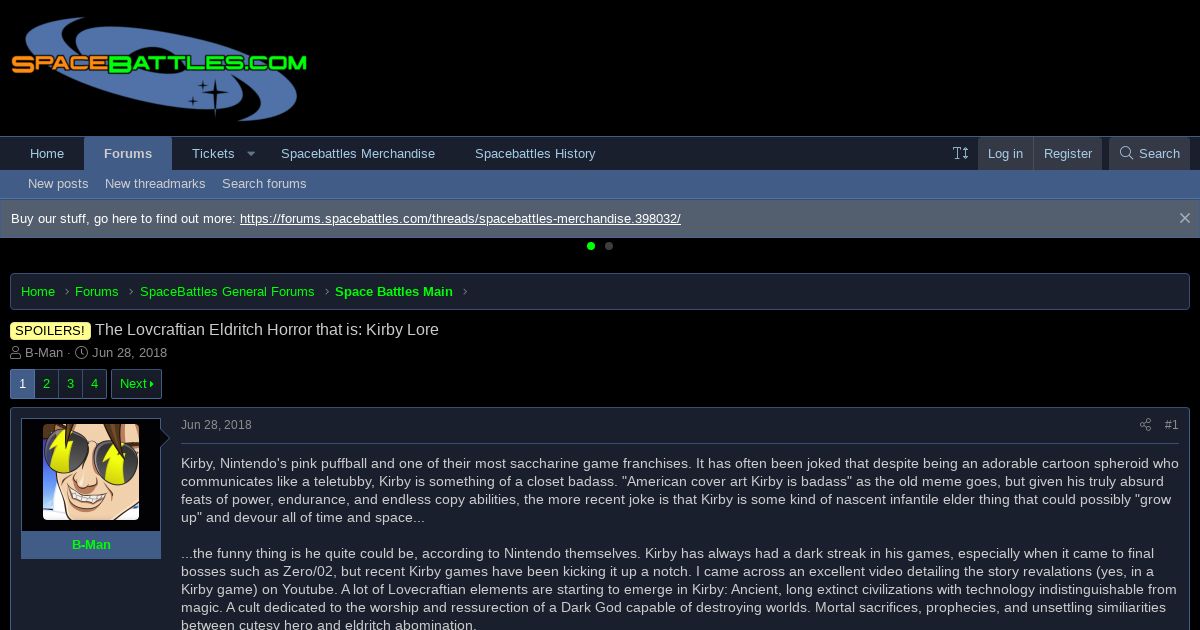Go to Spacebattles History tab
Screen dimensions: 1200x630
[535, 153]
